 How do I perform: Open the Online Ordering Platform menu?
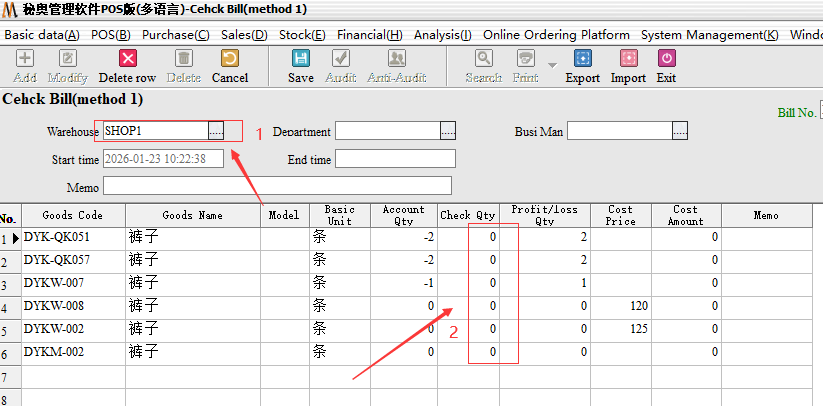point(557,34)
